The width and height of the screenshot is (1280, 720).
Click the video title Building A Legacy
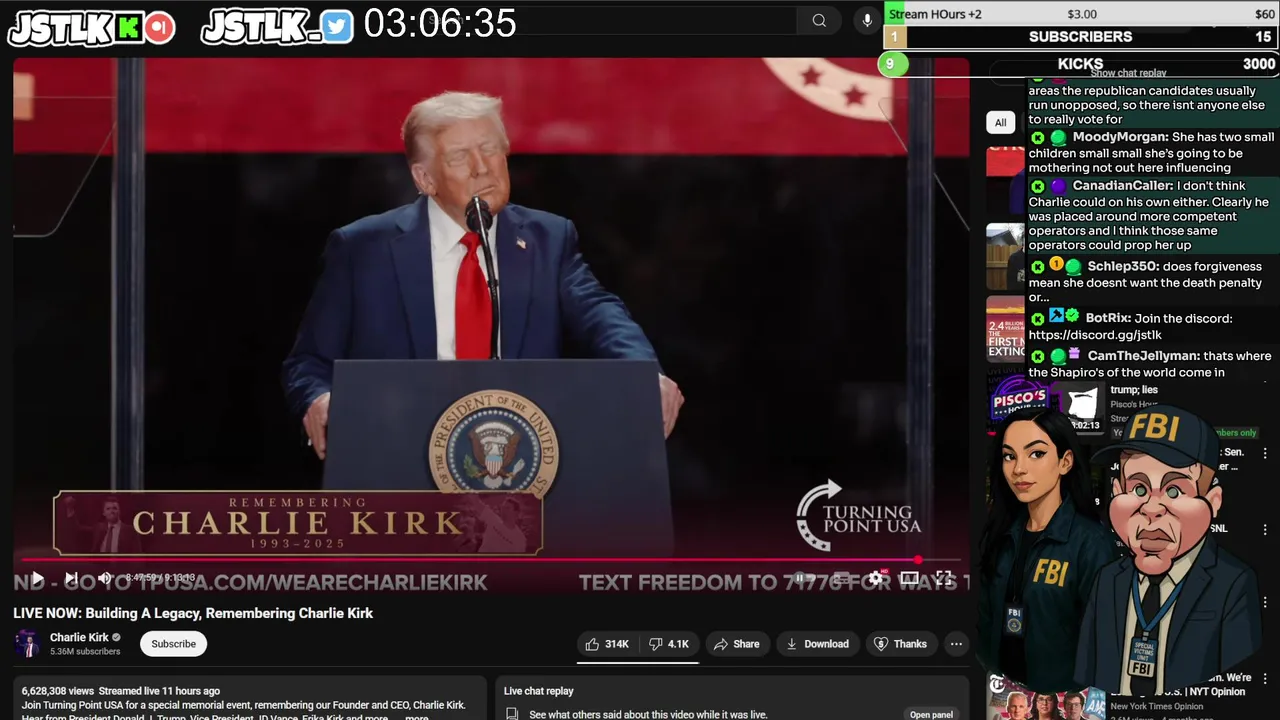pyautogui.click(x=193, y=613)
